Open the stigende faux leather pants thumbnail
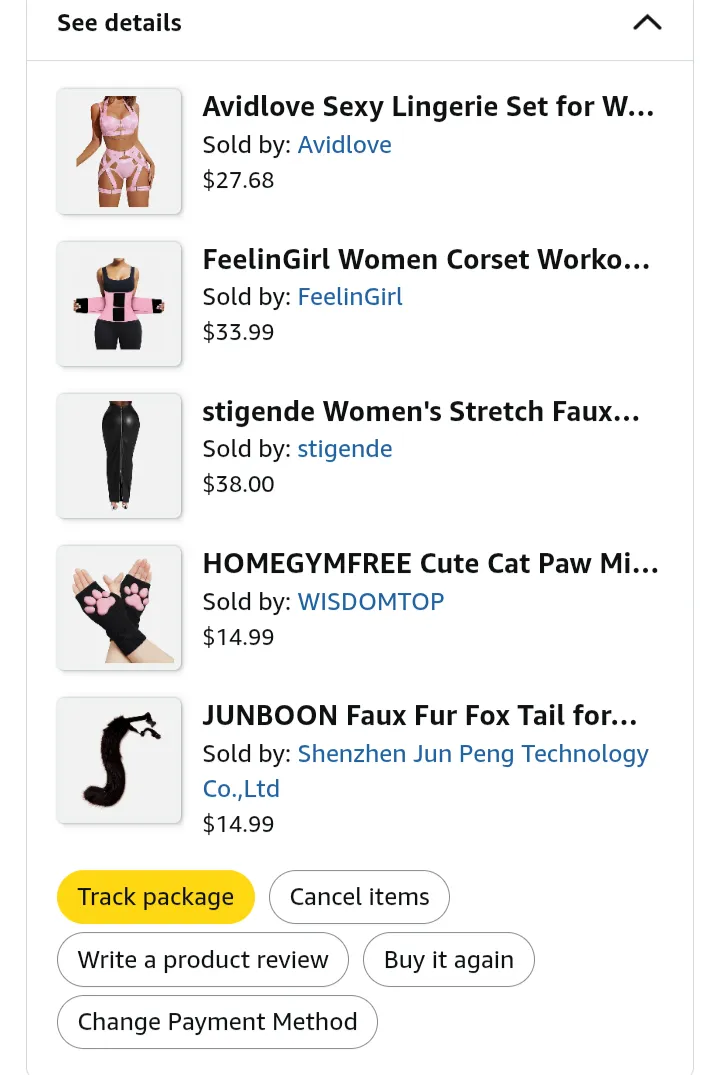Image resolution: width=720 pixels, height=1075 pixels. coord(119,455)
